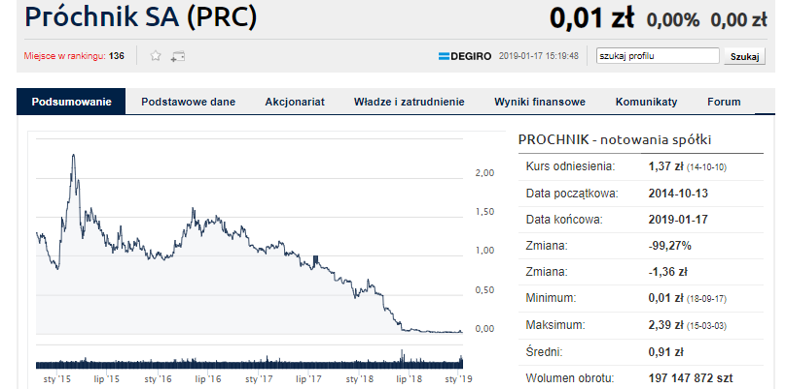
Task: Add company to favorites star icon
Action: point(156,56)
